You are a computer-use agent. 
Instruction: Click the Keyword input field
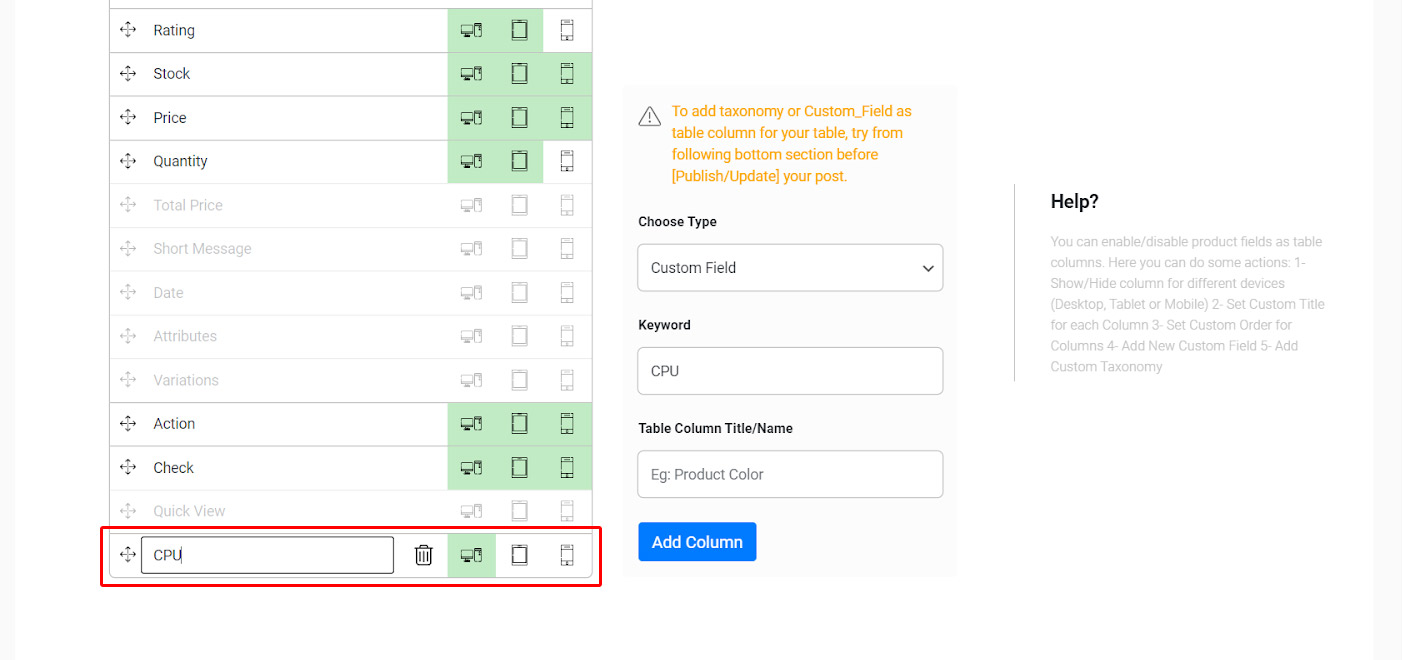pyautogui.click(x=790, y=371)
